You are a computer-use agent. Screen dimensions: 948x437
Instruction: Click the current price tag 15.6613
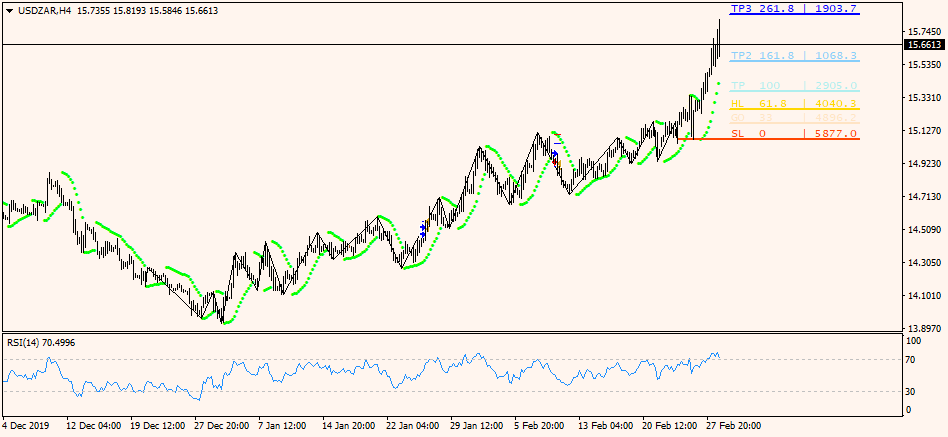(x=923, y=45)
